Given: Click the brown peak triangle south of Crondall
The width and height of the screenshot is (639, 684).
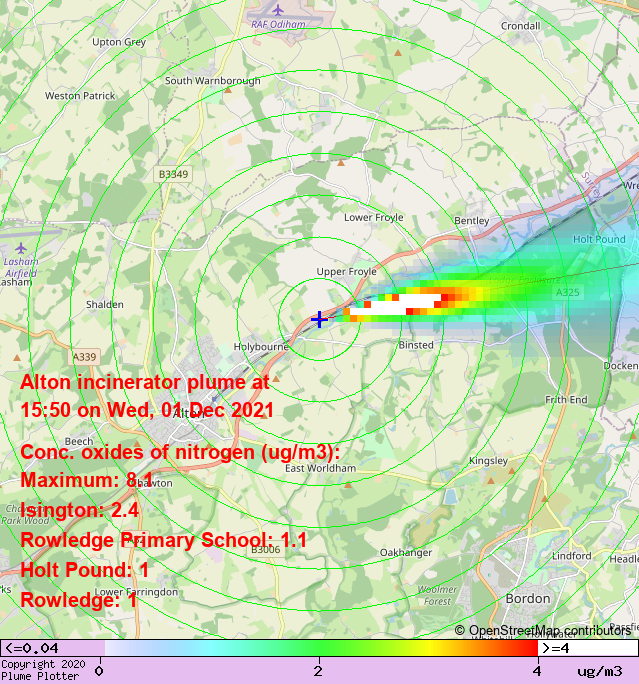Looking at the screenshot, I should tap(398, 53).
